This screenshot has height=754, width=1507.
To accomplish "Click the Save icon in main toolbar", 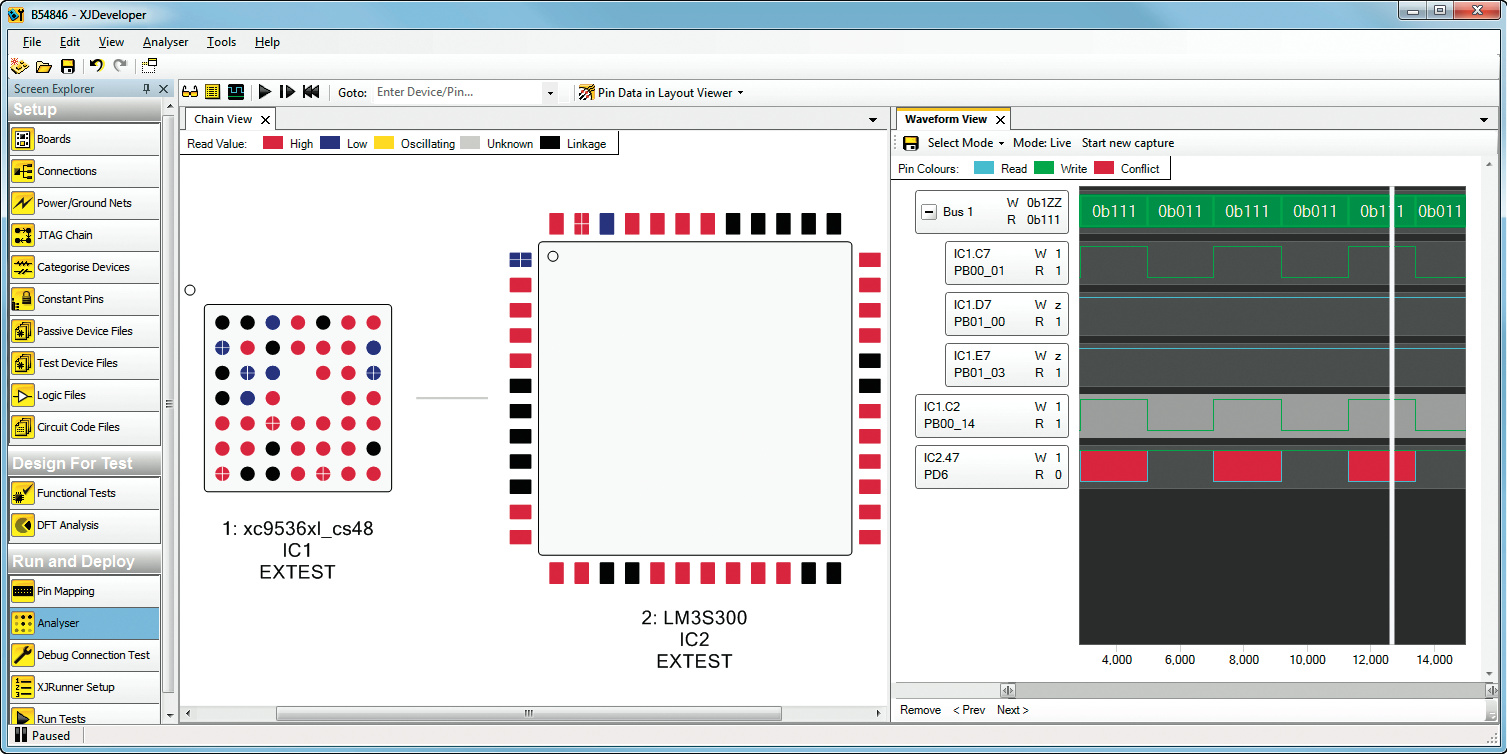I will pos(68,66).
